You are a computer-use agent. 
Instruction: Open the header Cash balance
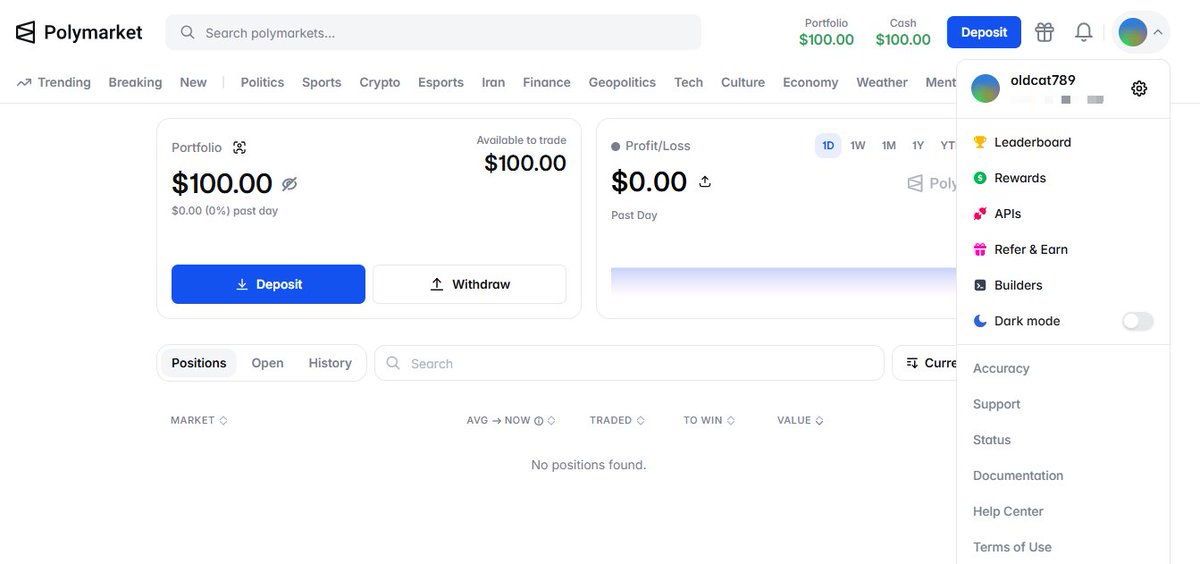903,32
